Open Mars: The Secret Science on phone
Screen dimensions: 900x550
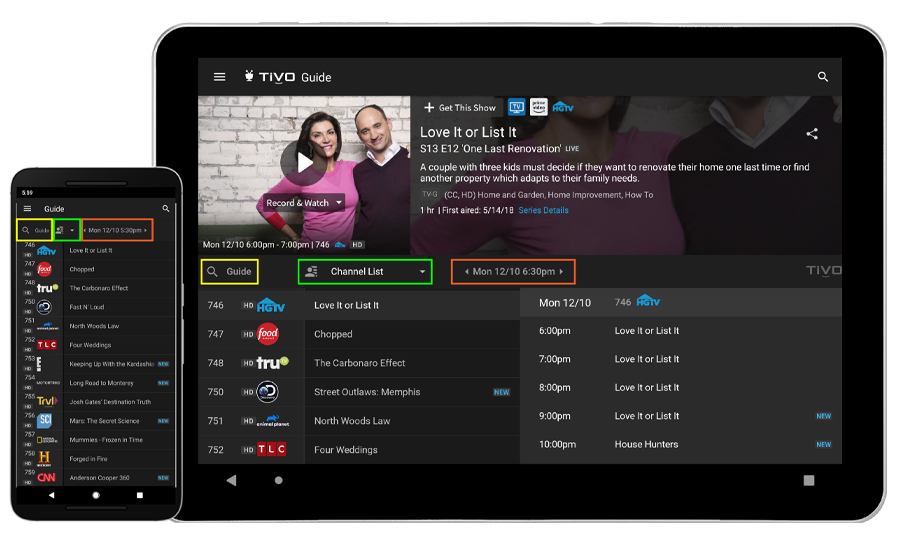point(119,421)
